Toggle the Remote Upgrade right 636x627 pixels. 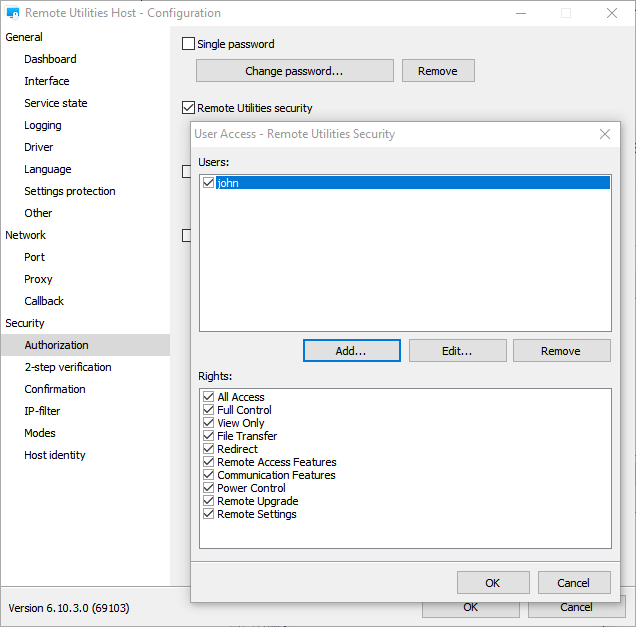pyautogui.click(x=208, y=500)
